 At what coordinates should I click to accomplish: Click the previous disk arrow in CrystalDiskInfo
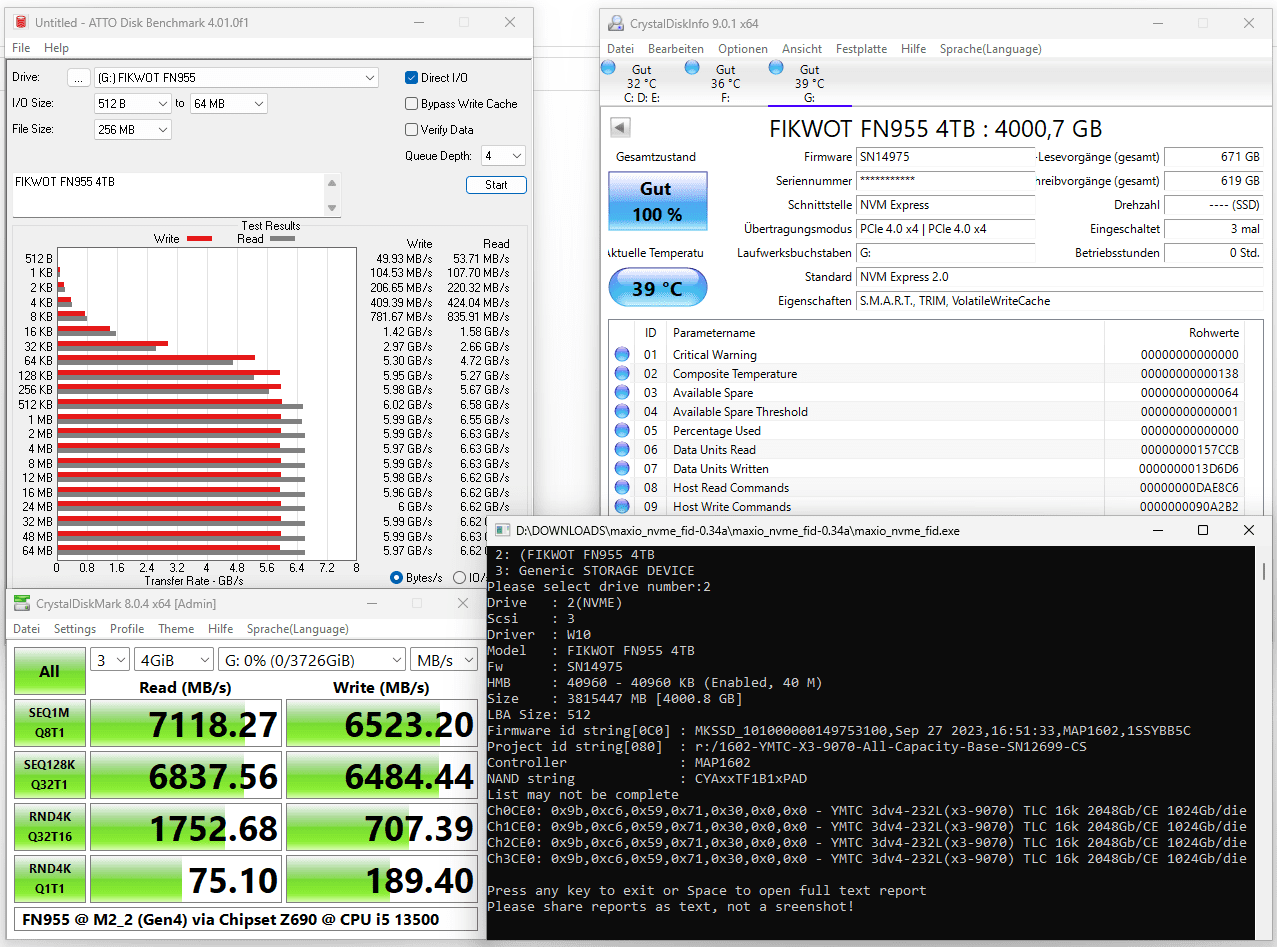point(619,128)
